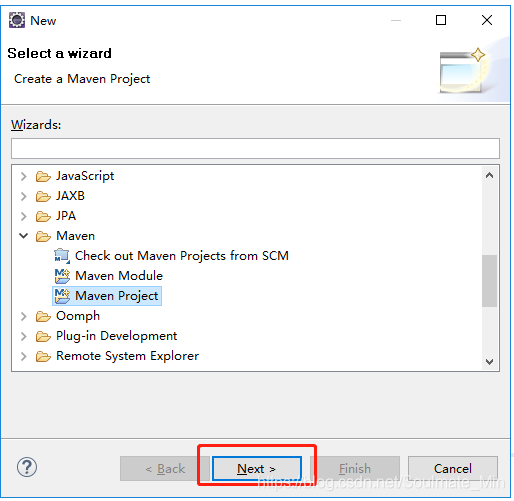The width and height of the screenshot is (514, 501).
Task: Click the Next button
Action: [257, 469]
